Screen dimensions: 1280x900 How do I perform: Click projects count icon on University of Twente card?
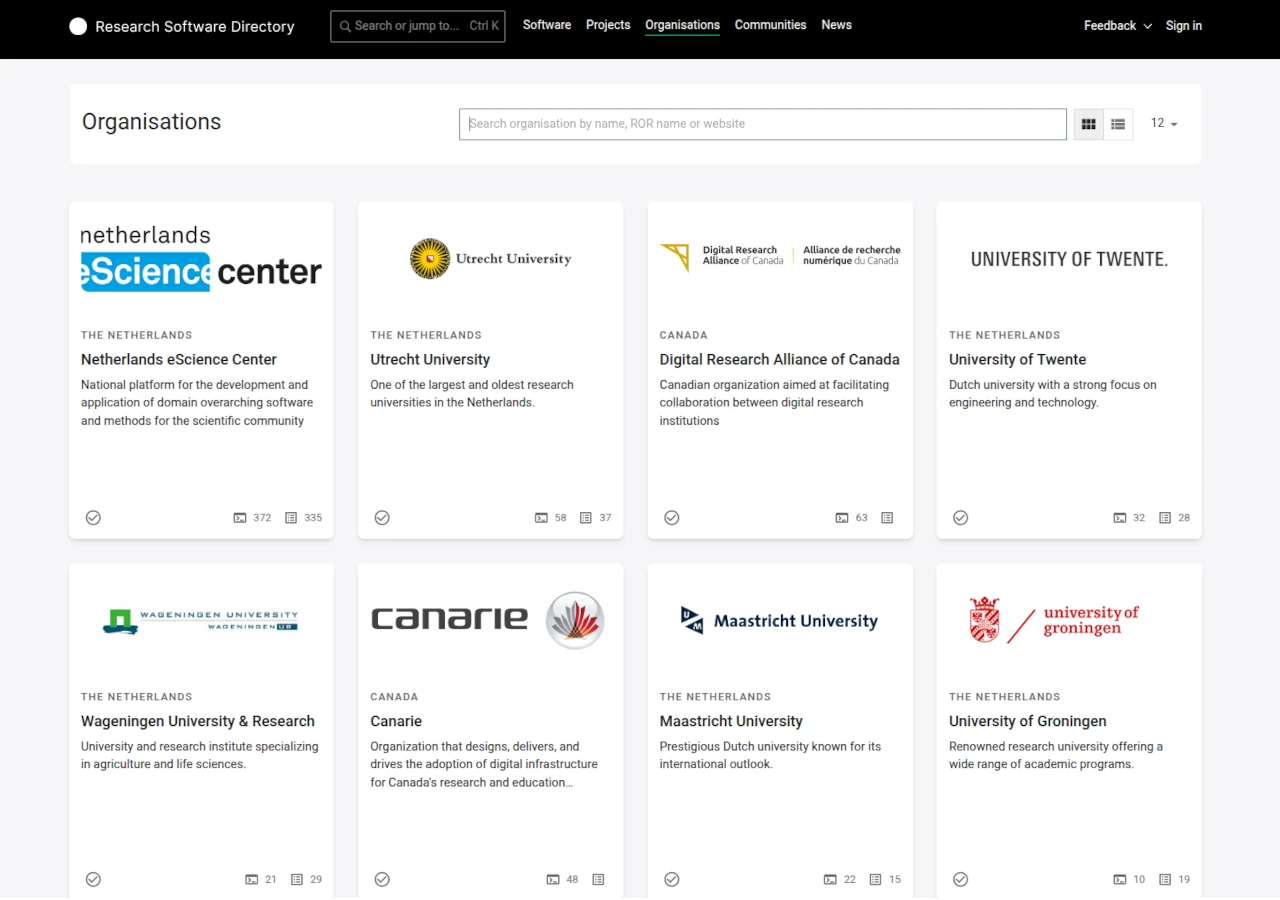[1165, 518]
